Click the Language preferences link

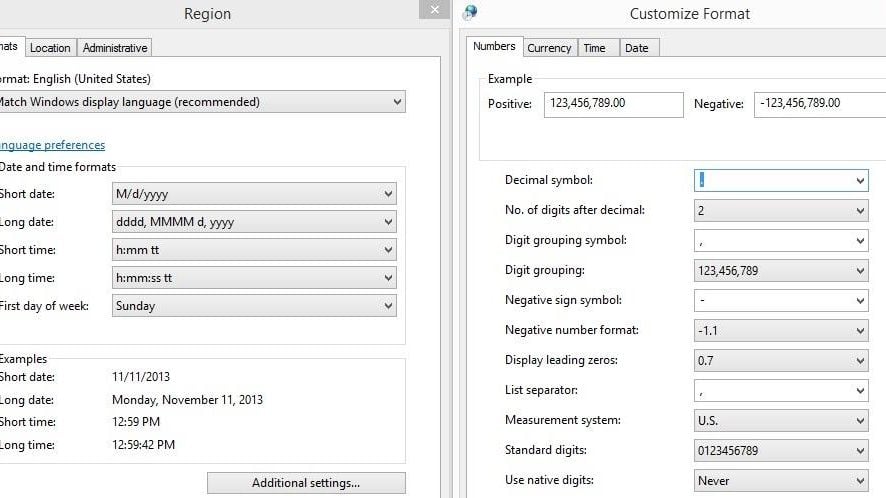pos(52,145)
